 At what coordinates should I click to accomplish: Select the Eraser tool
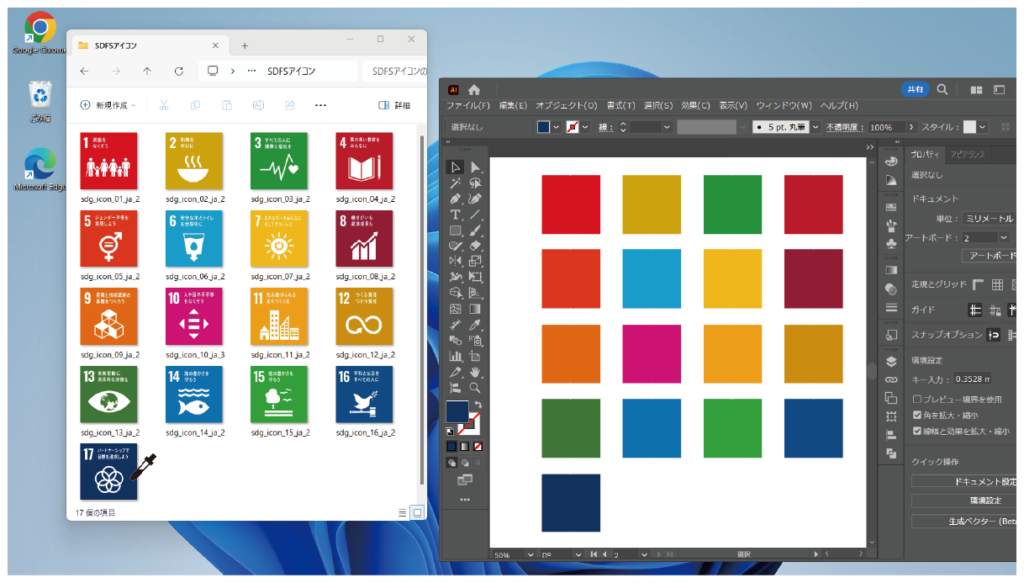point(475,245)
